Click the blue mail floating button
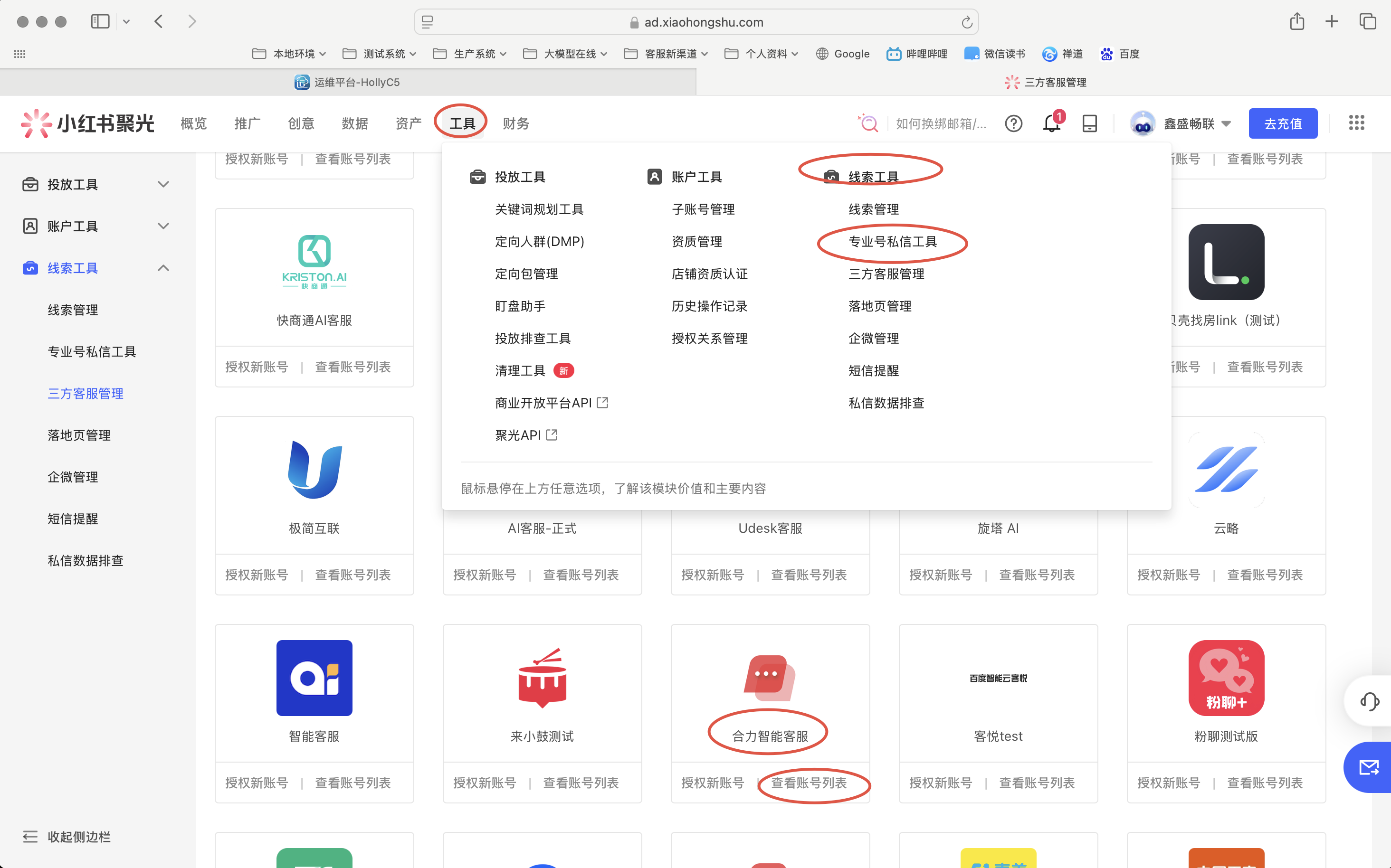 pyautogui.click(x=1369, y=767)
